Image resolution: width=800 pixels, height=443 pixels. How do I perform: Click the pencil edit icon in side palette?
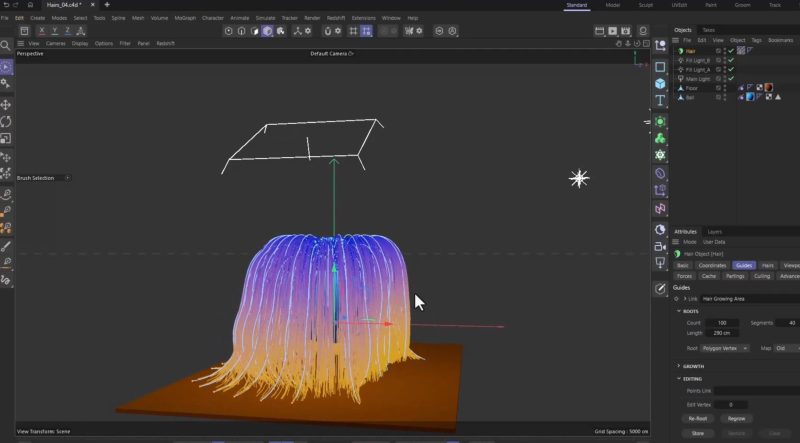660,289
